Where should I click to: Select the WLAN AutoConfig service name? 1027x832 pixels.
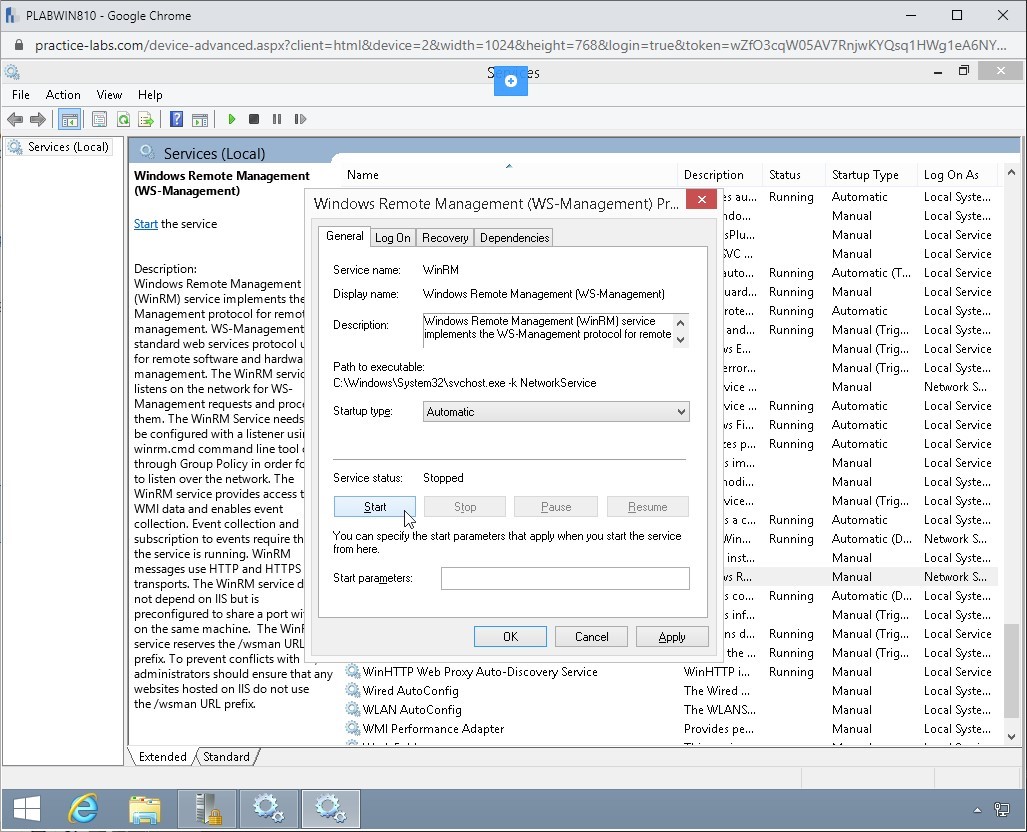click(x=412, y=709)
